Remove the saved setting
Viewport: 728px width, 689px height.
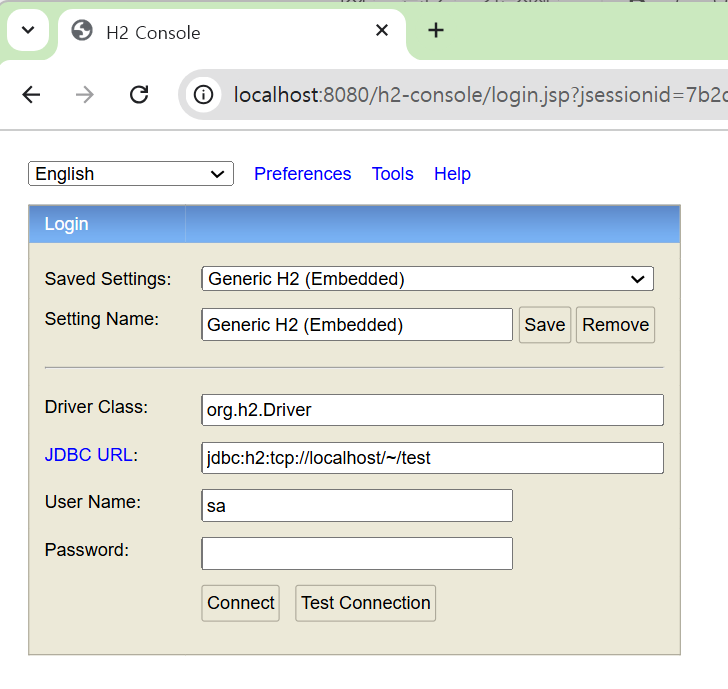point(615,325)
